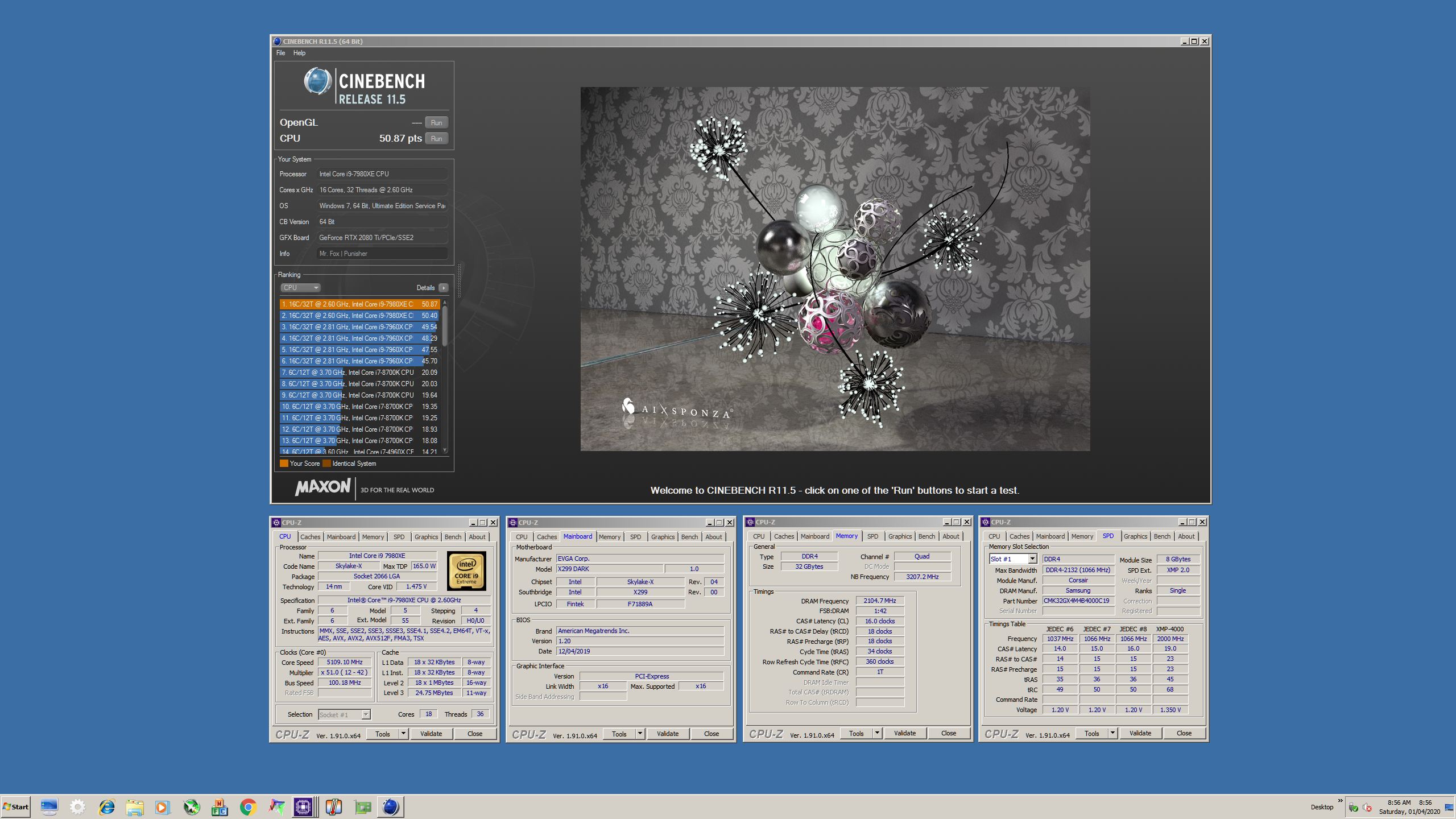Screen dimensions: 1456x819
Task: Open the Windows Explorer folder icon
Action: (135, 806)
